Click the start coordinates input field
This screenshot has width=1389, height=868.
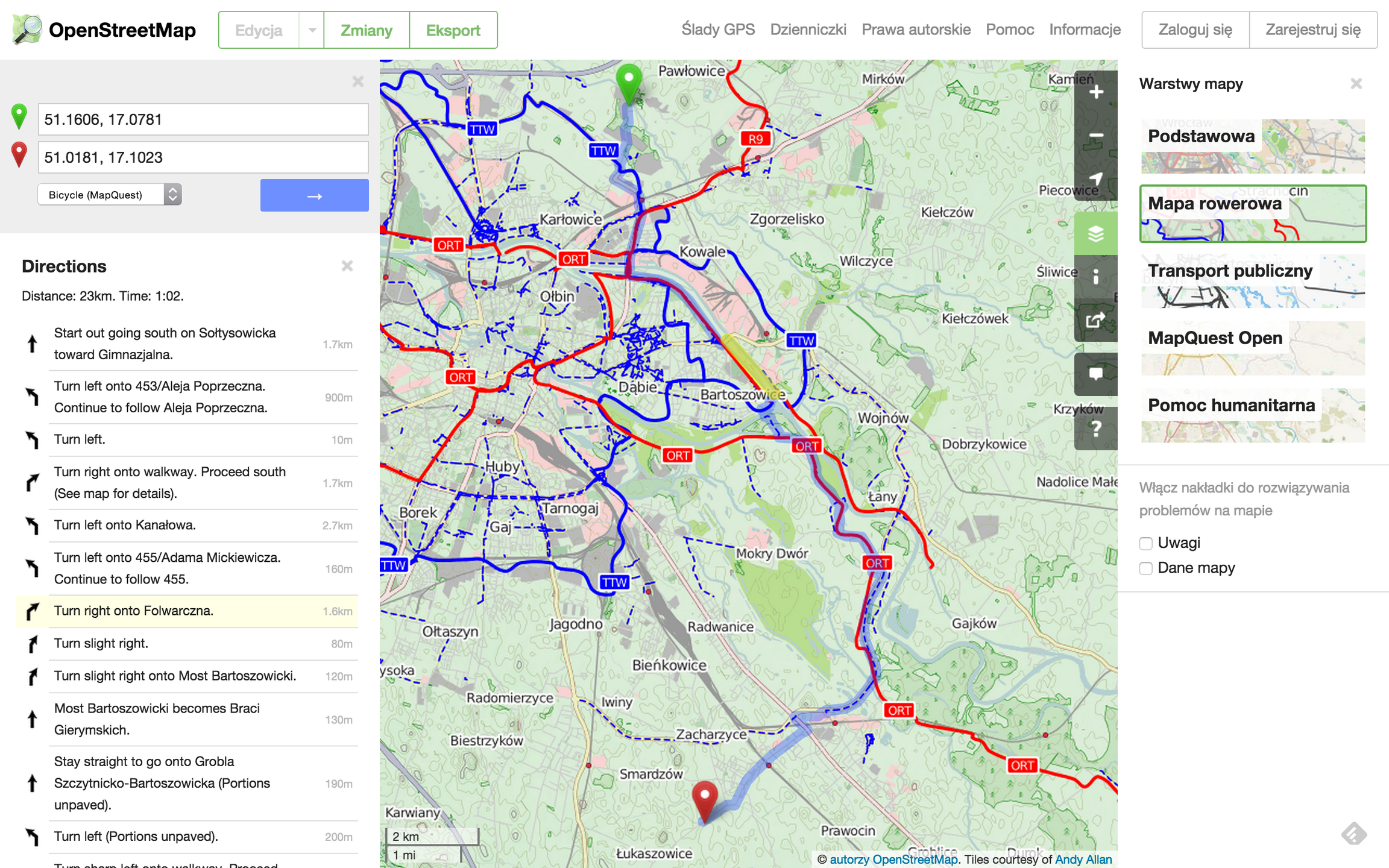(x=203, y=119)
